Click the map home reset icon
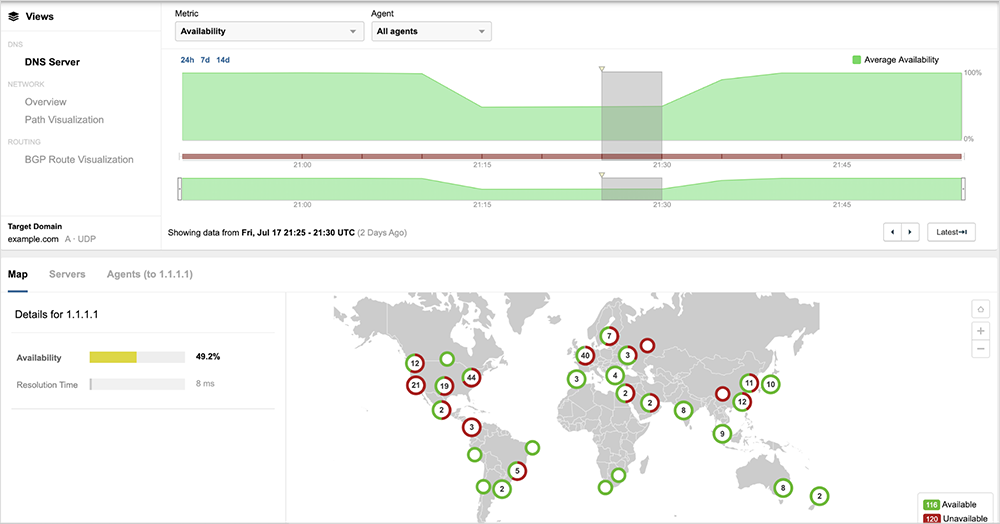Image resolution: width=1000 pixels, height=524 pixels. click(x=980, y=310)
